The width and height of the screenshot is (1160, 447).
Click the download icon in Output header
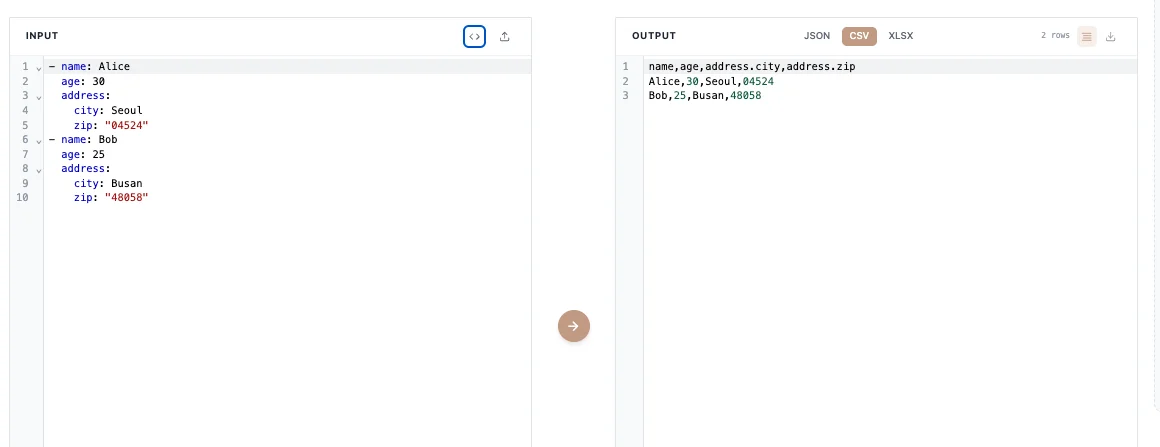[x=1111, y=36]
